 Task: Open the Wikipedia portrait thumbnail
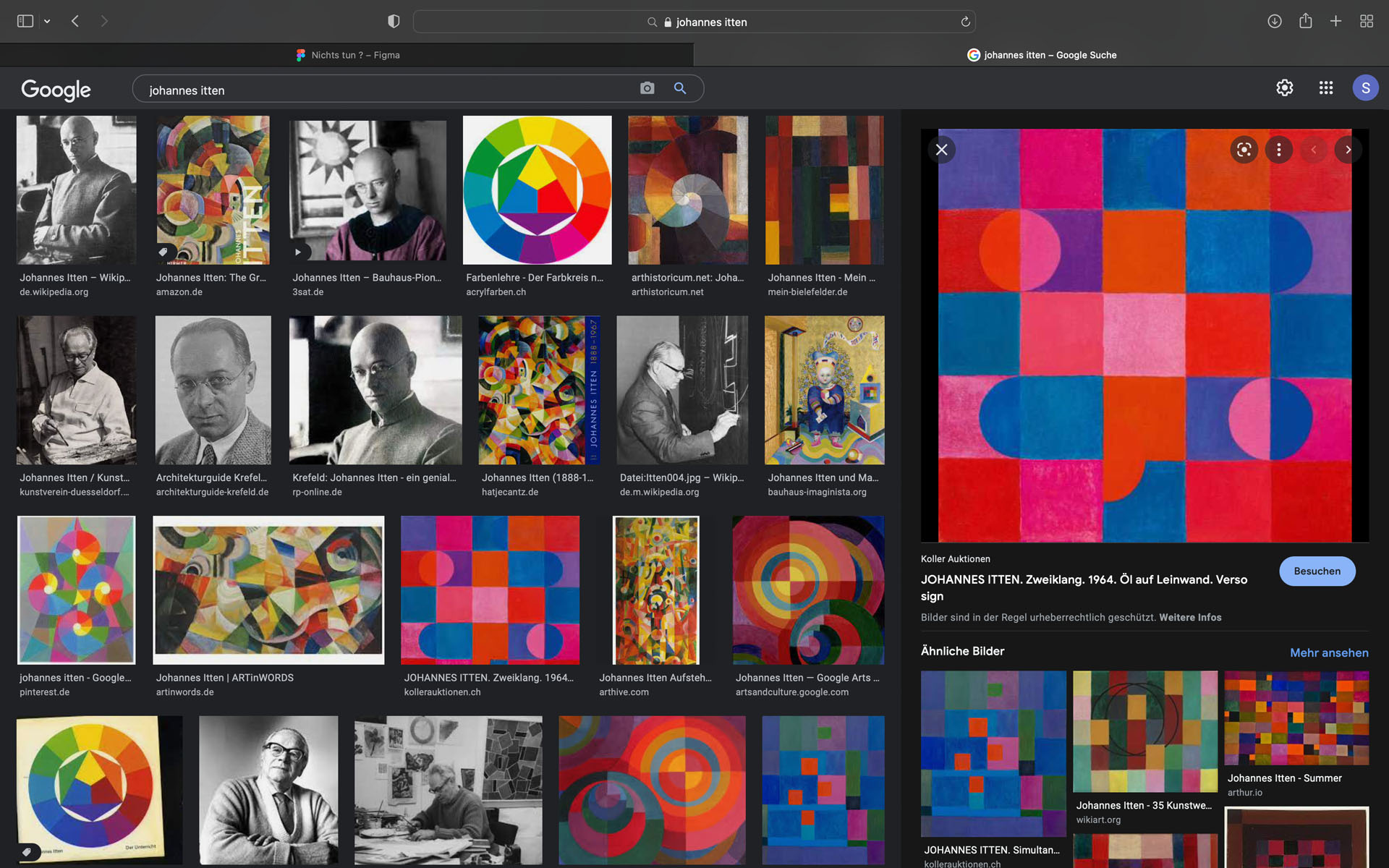click(76, 190)
